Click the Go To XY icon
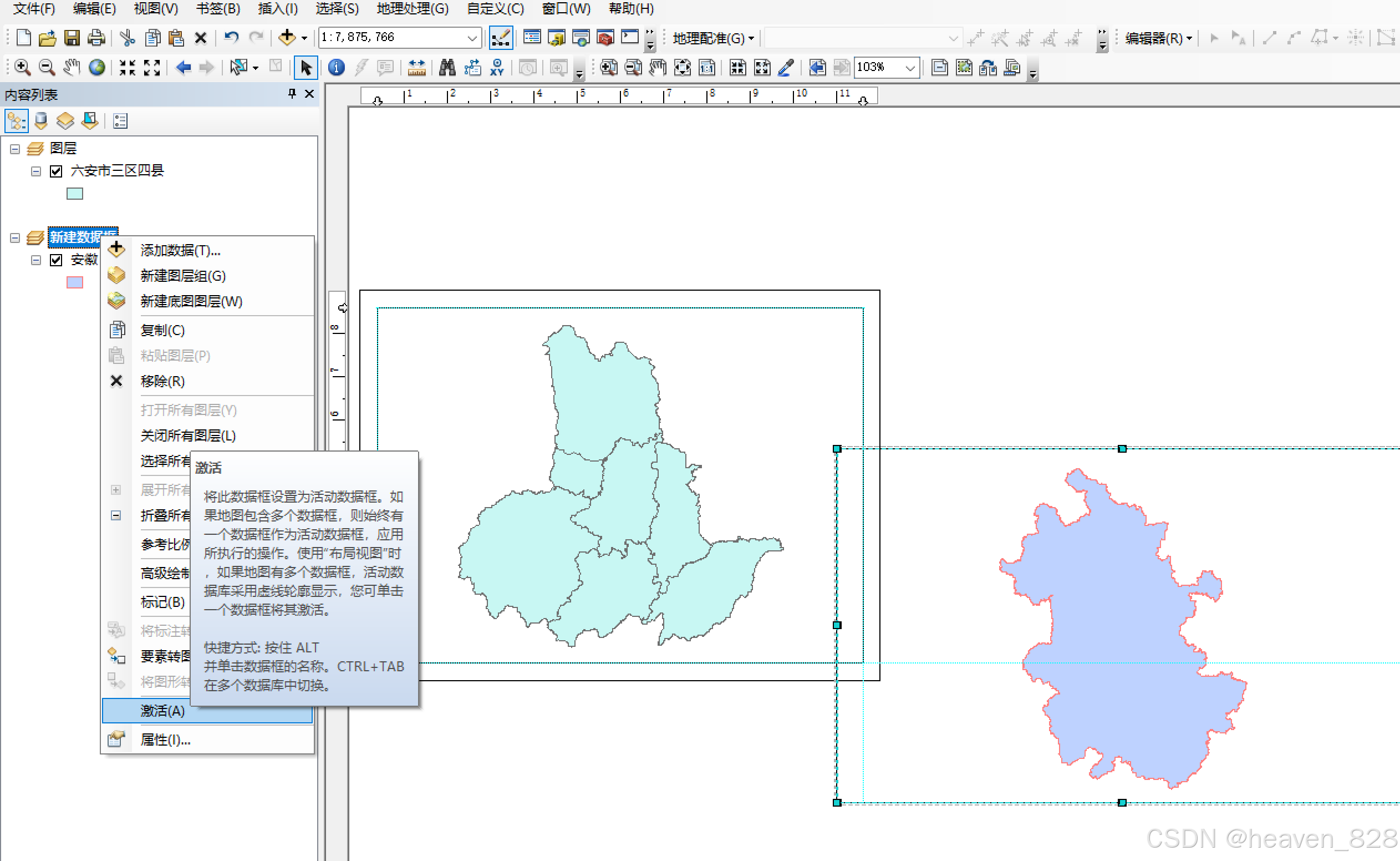The width and height of the screenshot is (1400, 861). (x=497, y=68)
